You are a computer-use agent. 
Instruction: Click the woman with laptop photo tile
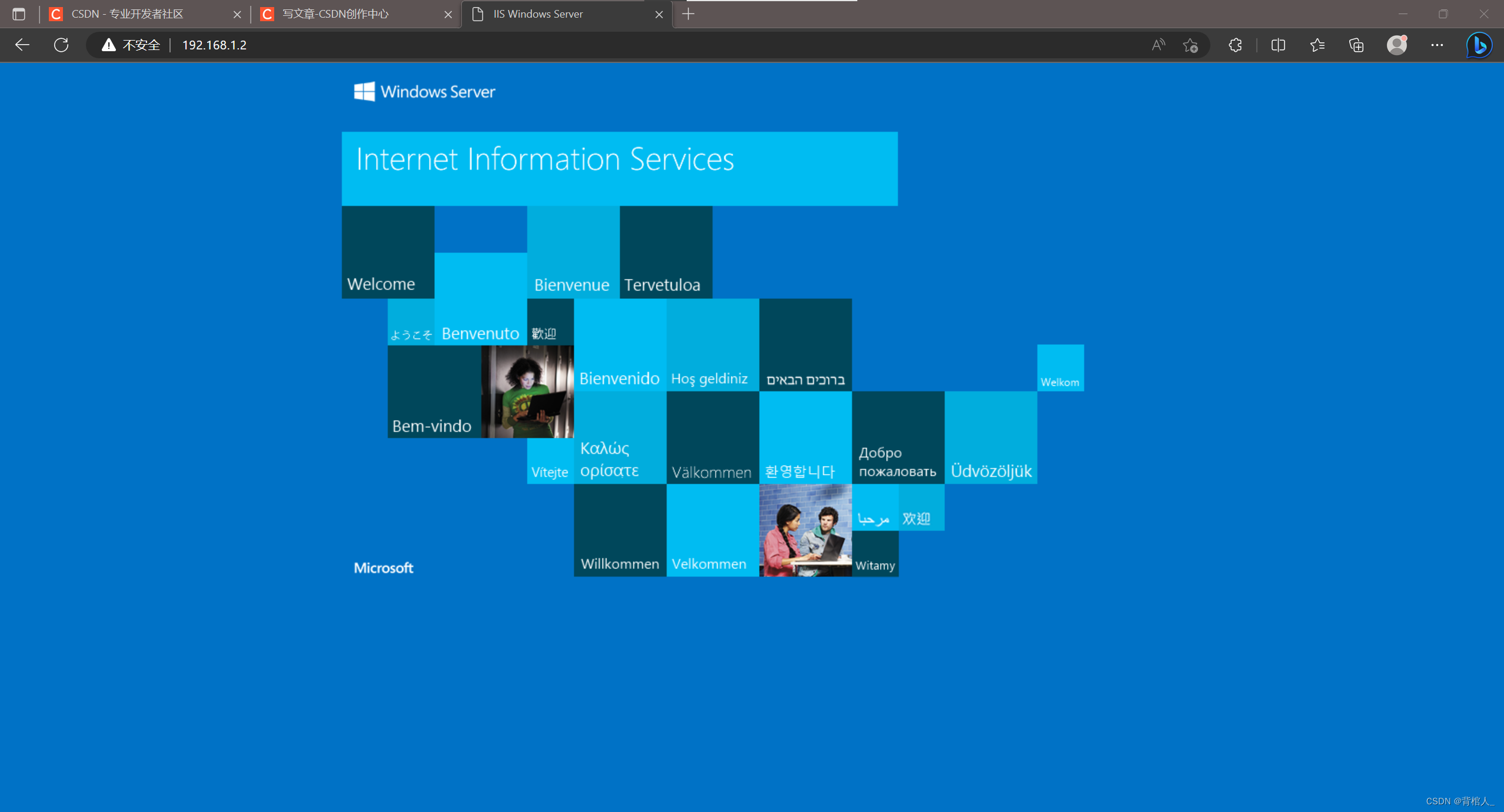tap(527, 391)
